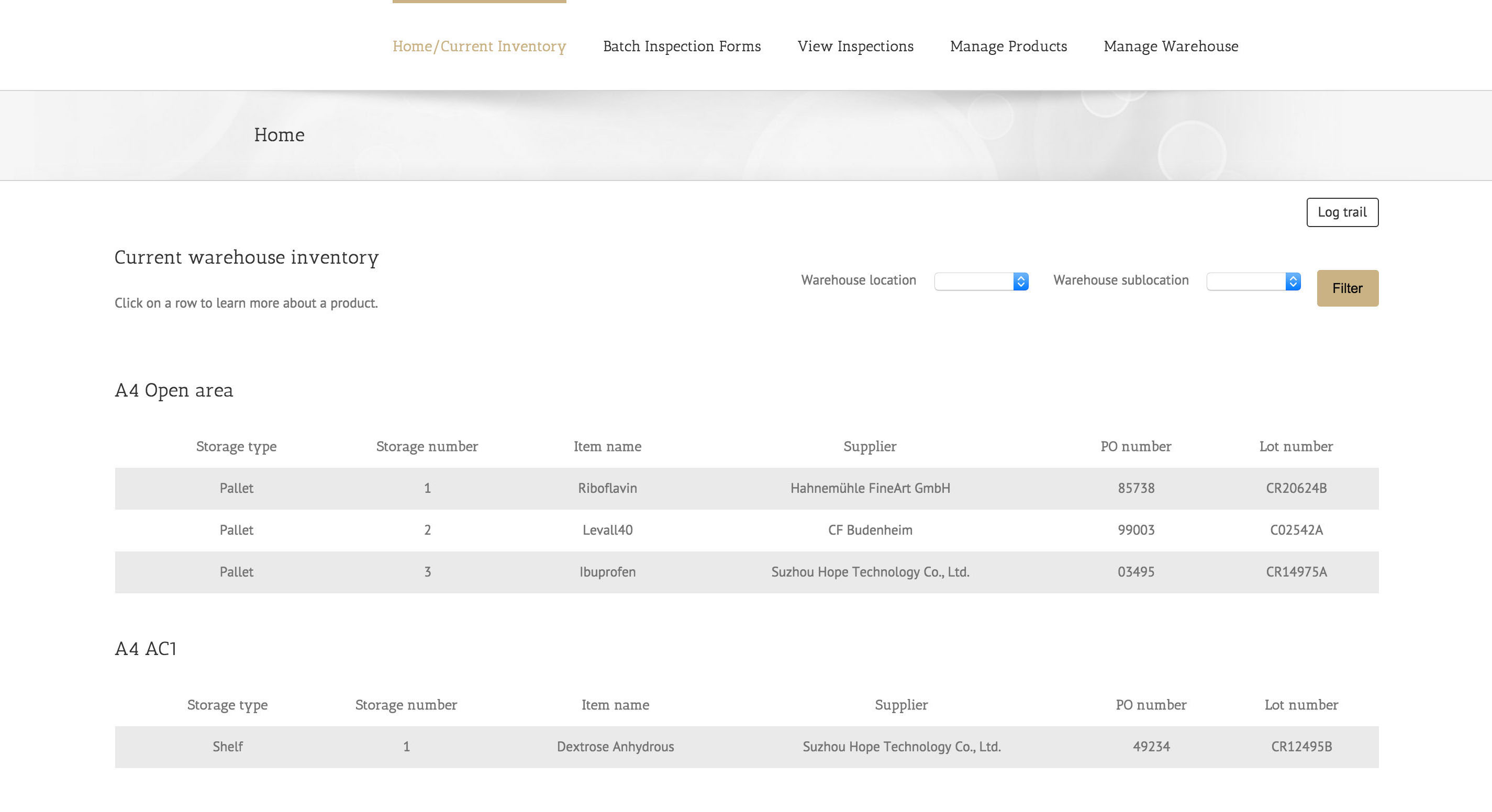Click supplier CF Budenheim
The height and width of the screenshot is (812, 1492).
870,530
